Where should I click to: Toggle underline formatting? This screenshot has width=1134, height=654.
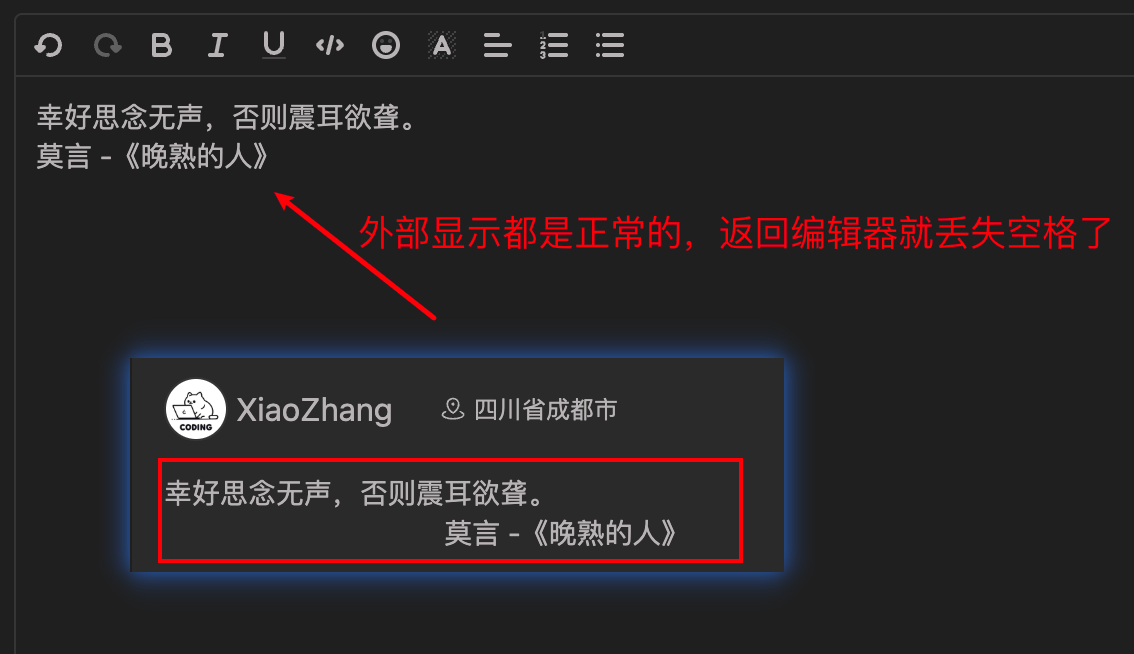pos(273,45)
